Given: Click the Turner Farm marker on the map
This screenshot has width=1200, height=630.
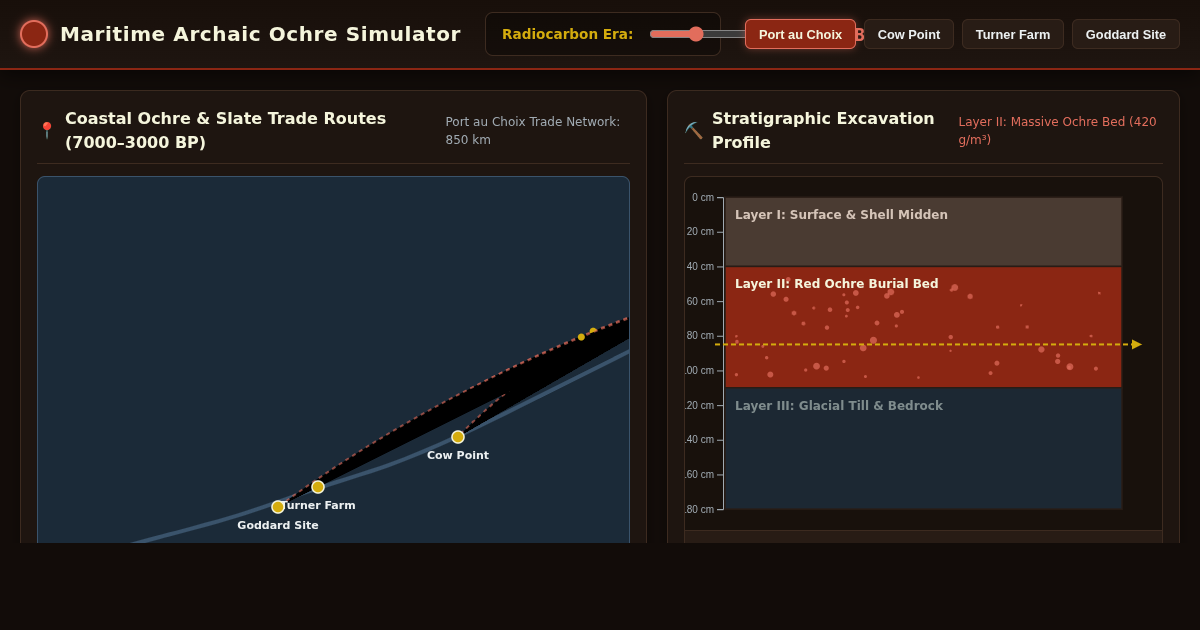Looking at the screenshot, I should tap(318, 487).
